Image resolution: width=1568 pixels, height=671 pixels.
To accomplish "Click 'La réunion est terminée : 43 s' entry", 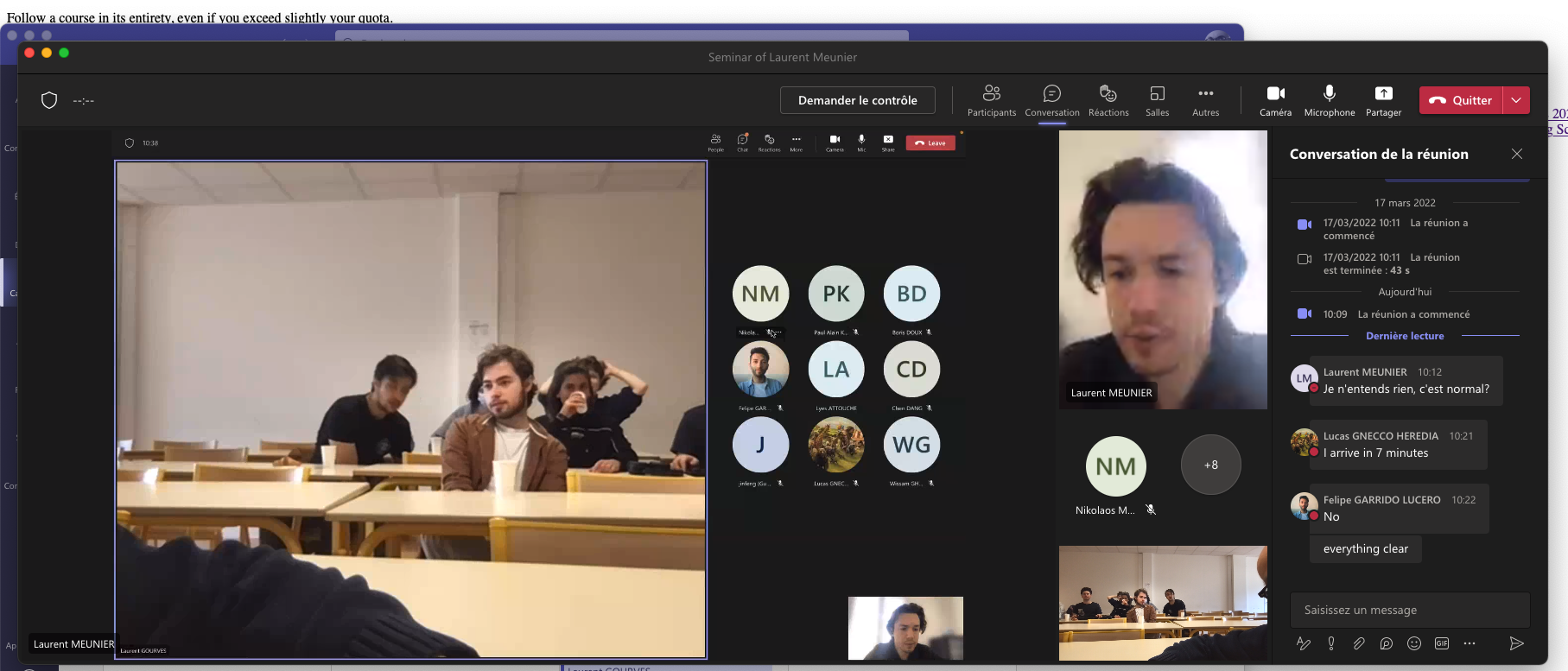I will point(1392,263).
